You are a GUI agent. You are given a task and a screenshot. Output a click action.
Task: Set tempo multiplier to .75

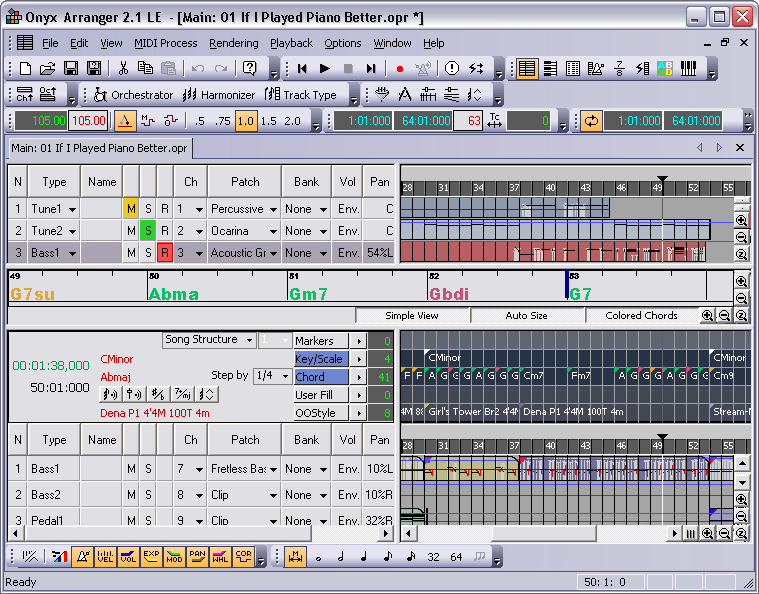click(223, 121)
